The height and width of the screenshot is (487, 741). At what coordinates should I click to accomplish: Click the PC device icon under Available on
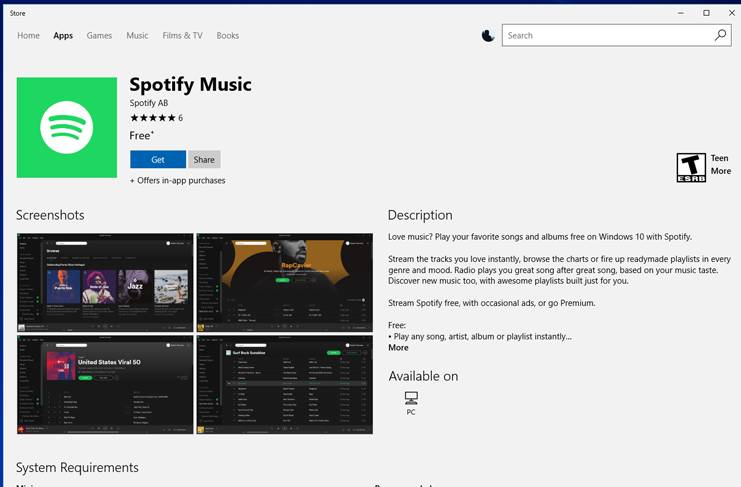pyautogui.click(x=411, y=398)
